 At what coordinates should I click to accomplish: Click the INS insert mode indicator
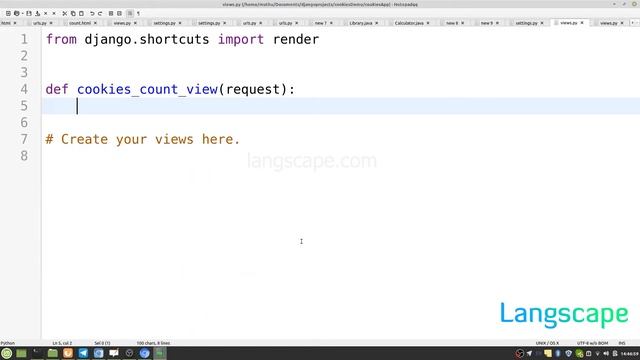(x=622, y=343)
